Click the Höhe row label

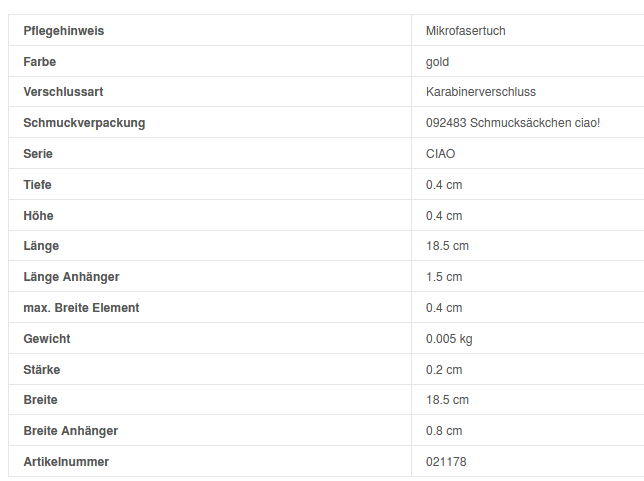coord(38,215)
